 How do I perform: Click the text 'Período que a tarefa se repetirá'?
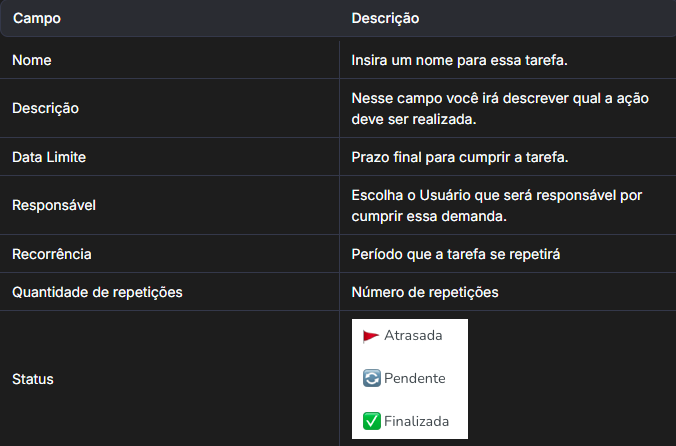point(455,254)
